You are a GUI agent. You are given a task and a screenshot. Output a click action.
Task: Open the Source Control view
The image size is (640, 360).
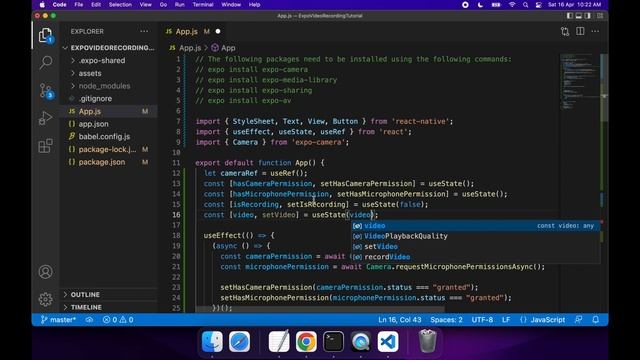coord(46,91)
